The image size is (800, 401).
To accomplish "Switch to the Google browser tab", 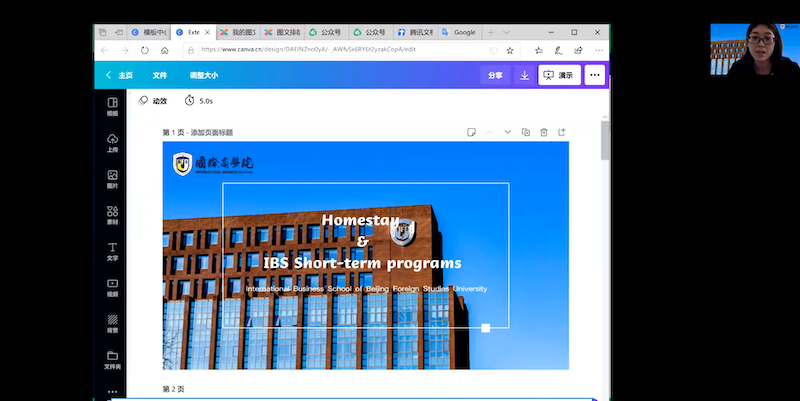I will (460, 32).
